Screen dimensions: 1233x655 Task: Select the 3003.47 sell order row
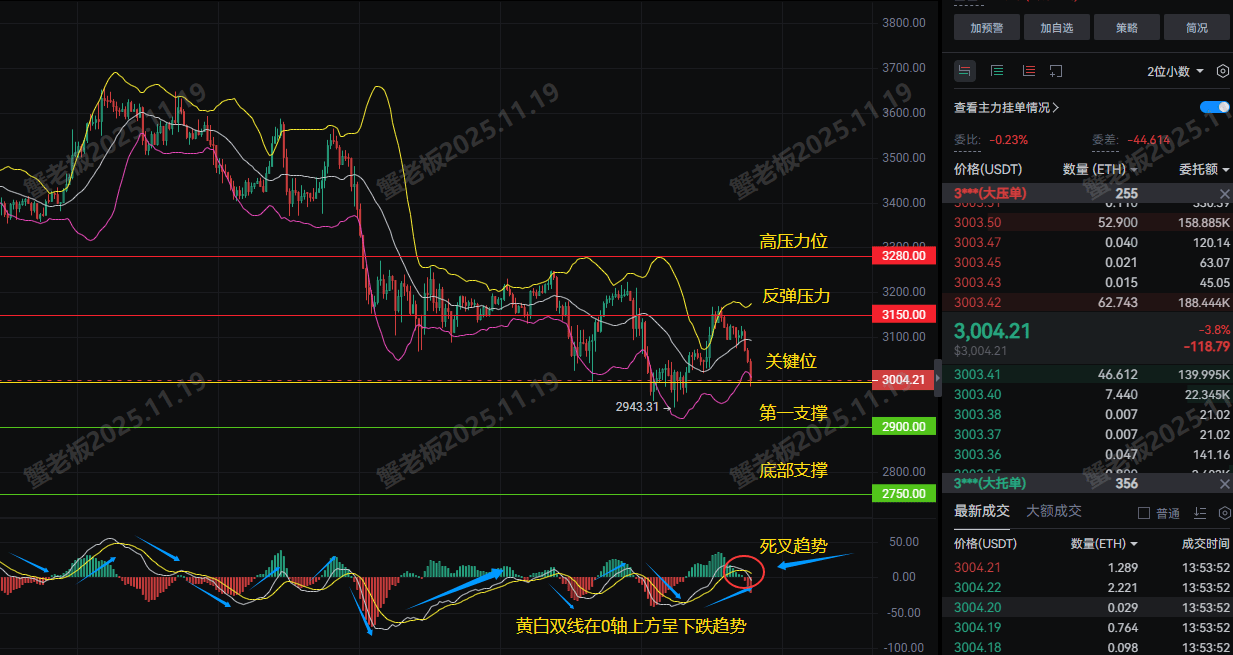coord(1087,242)
